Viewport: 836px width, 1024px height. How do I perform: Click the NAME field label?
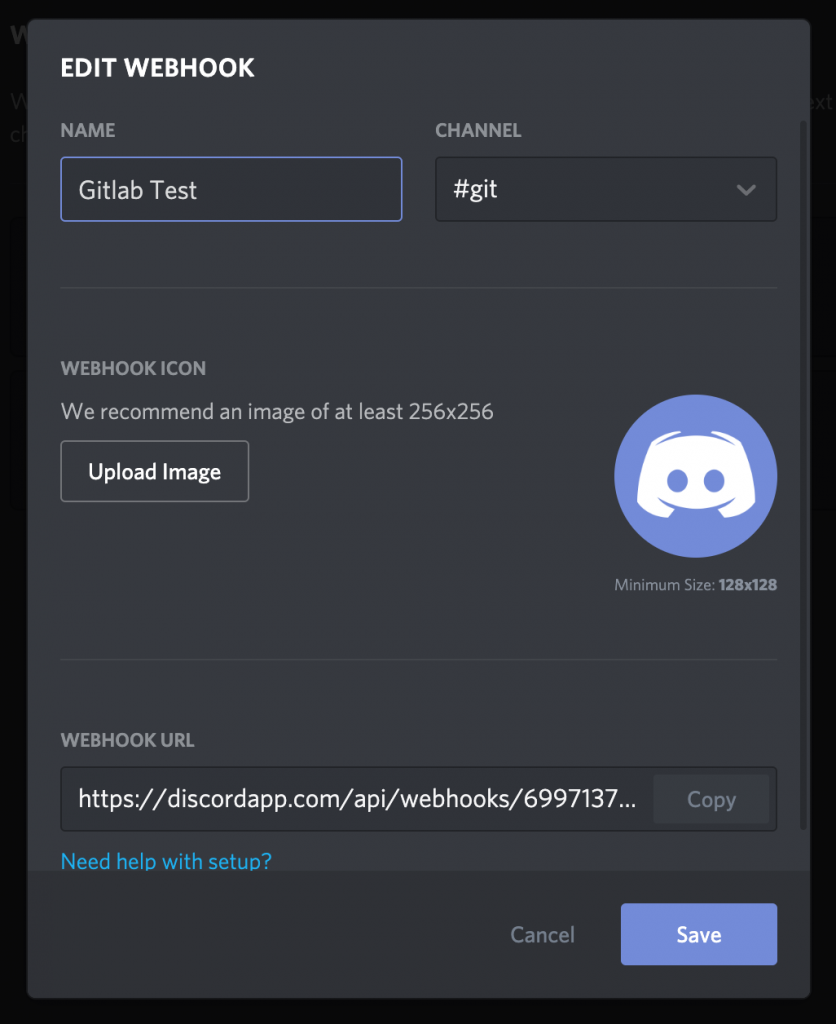tap(88, 130)
